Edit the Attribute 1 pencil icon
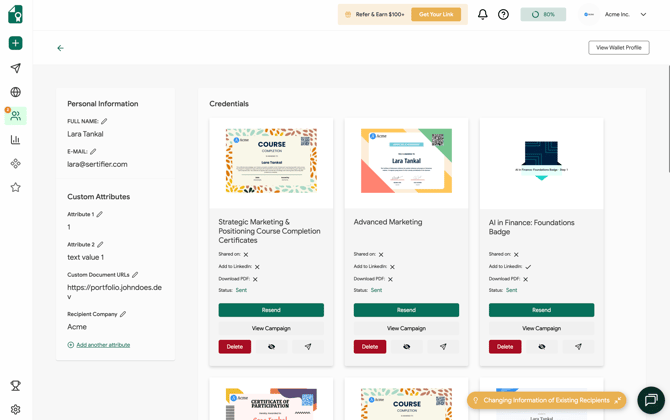Viewport: 670px width, 420px height. coord(100,214)
